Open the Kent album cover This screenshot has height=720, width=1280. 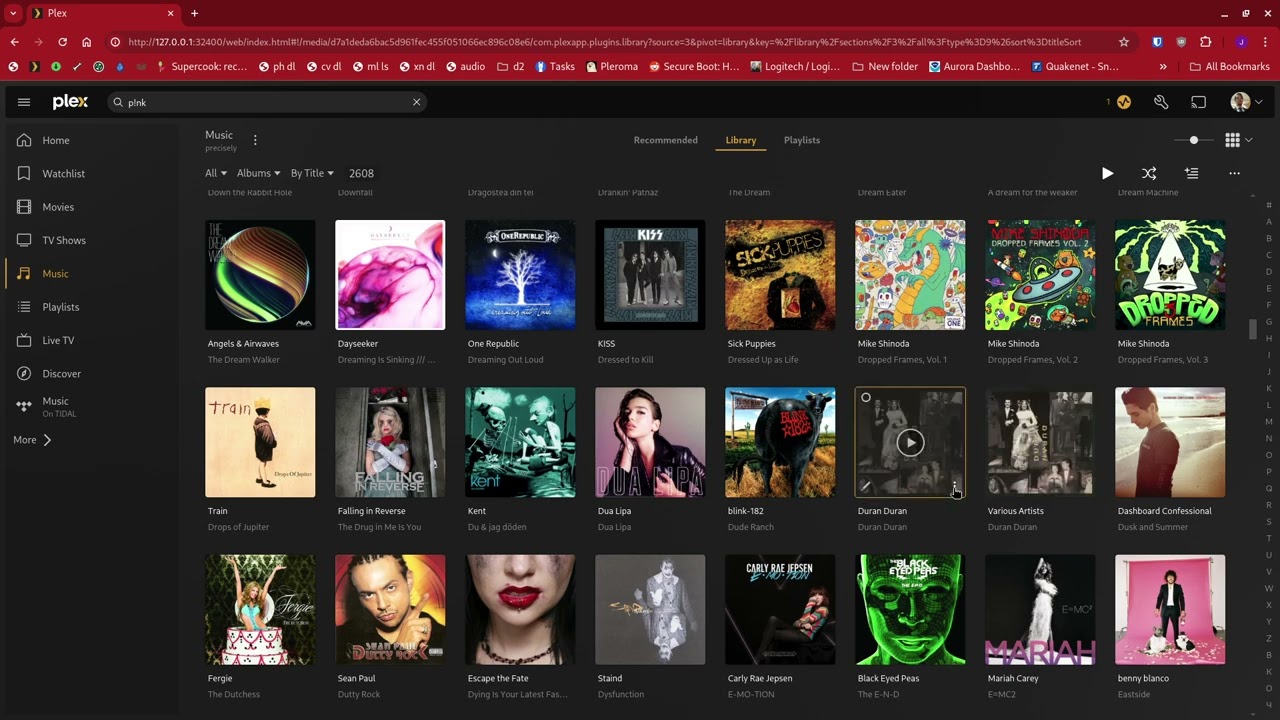pos(520,442)
